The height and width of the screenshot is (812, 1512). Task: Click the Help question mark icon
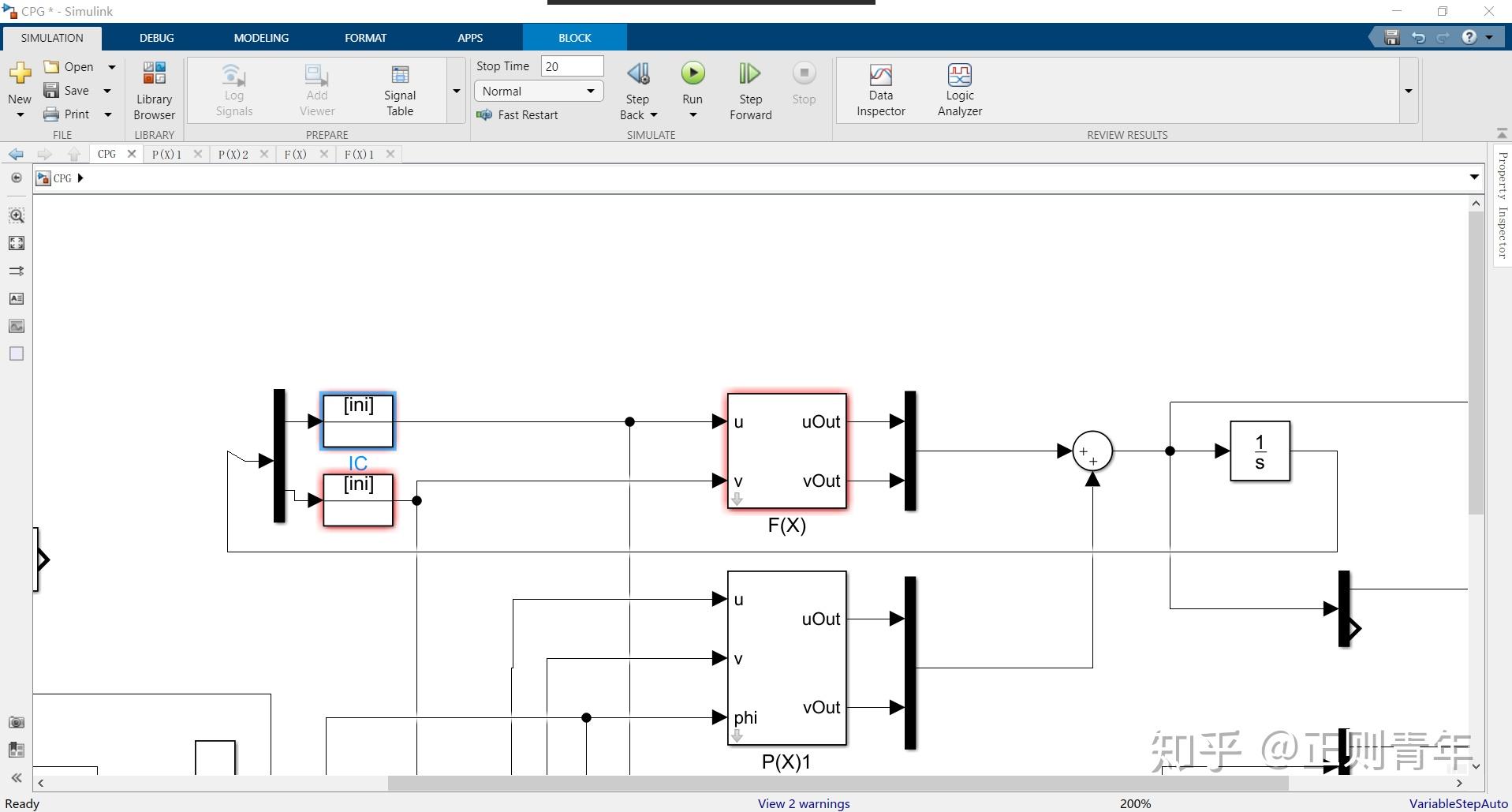1469,37
